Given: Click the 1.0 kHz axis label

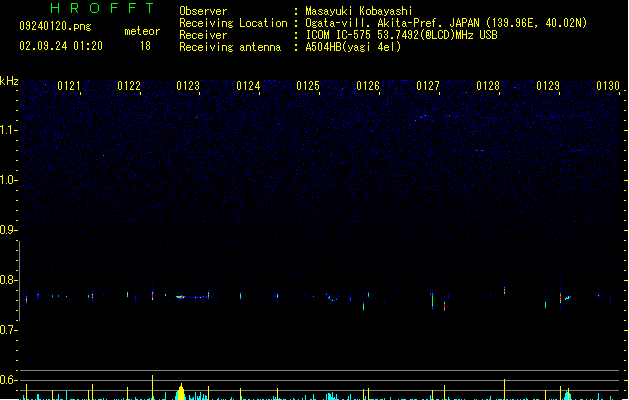Looking at the screenshot, I should coord(8,180).
